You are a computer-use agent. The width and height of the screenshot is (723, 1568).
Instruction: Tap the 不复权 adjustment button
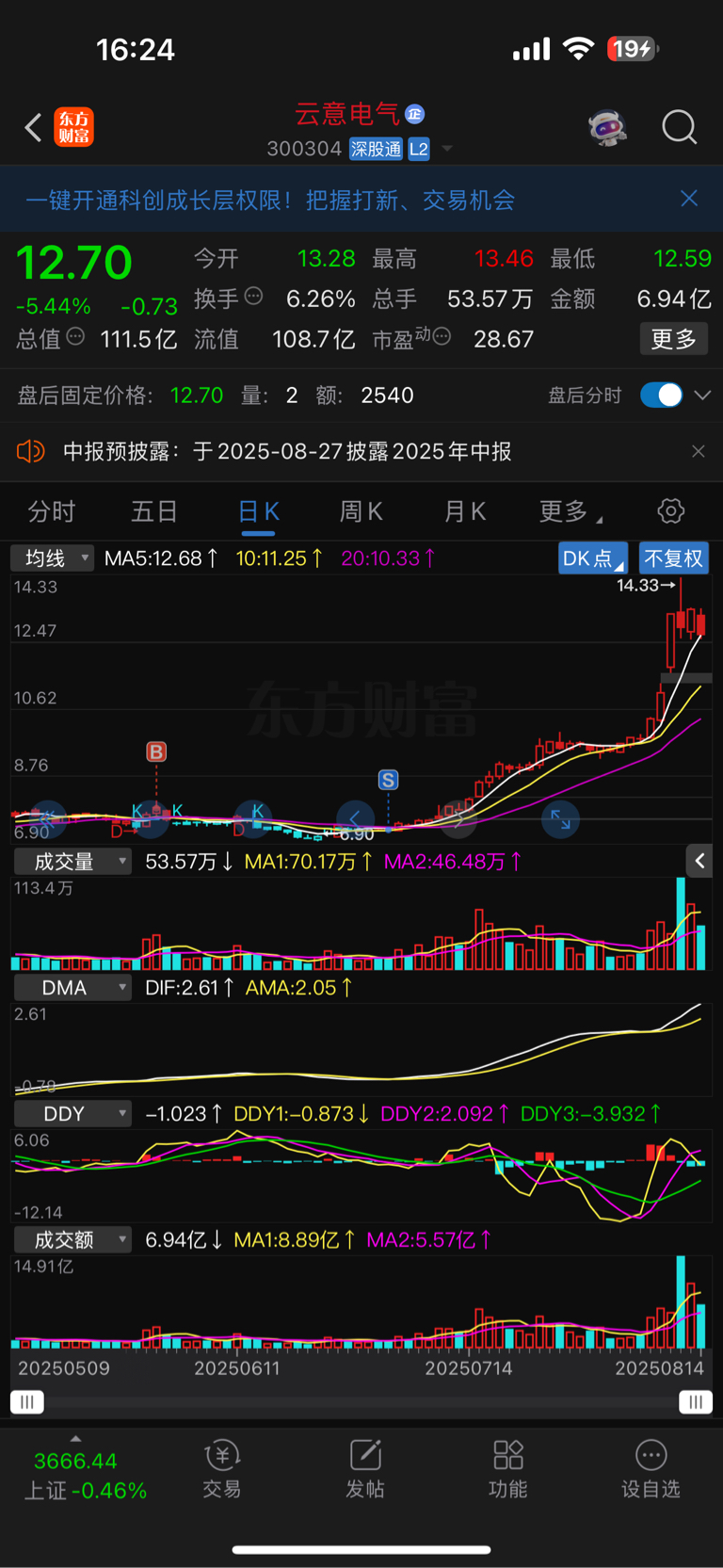pyautogui.click(x=673, y=558)
